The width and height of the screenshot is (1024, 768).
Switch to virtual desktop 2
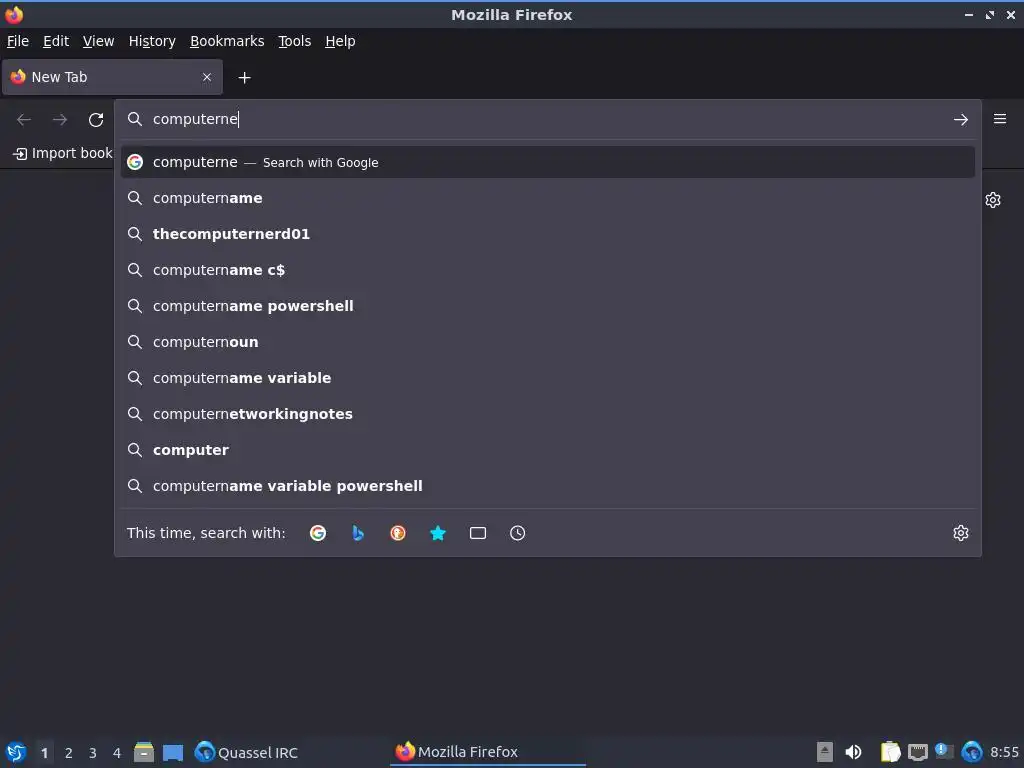point(69,753)
